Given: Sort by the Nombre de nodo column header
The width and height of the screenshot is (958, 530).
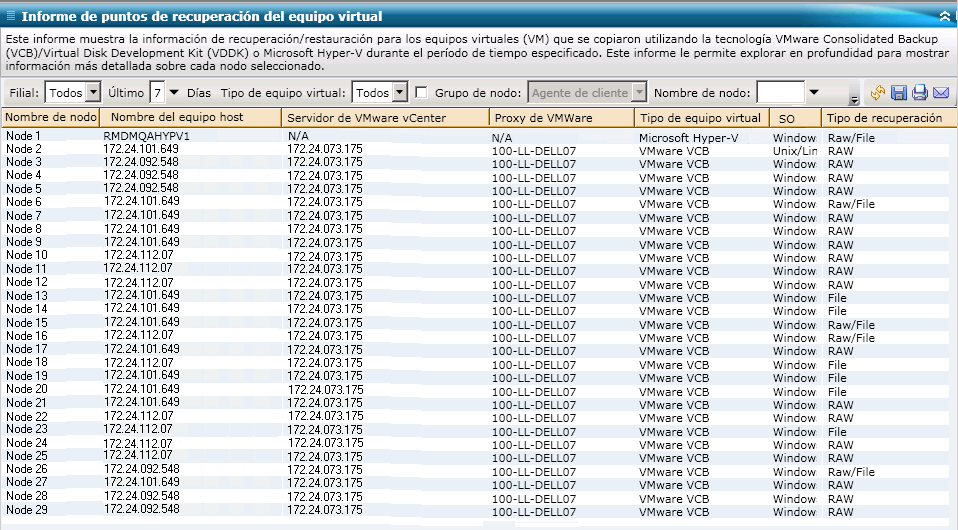Looking at the screenshot, I should [x=51, y=117].
